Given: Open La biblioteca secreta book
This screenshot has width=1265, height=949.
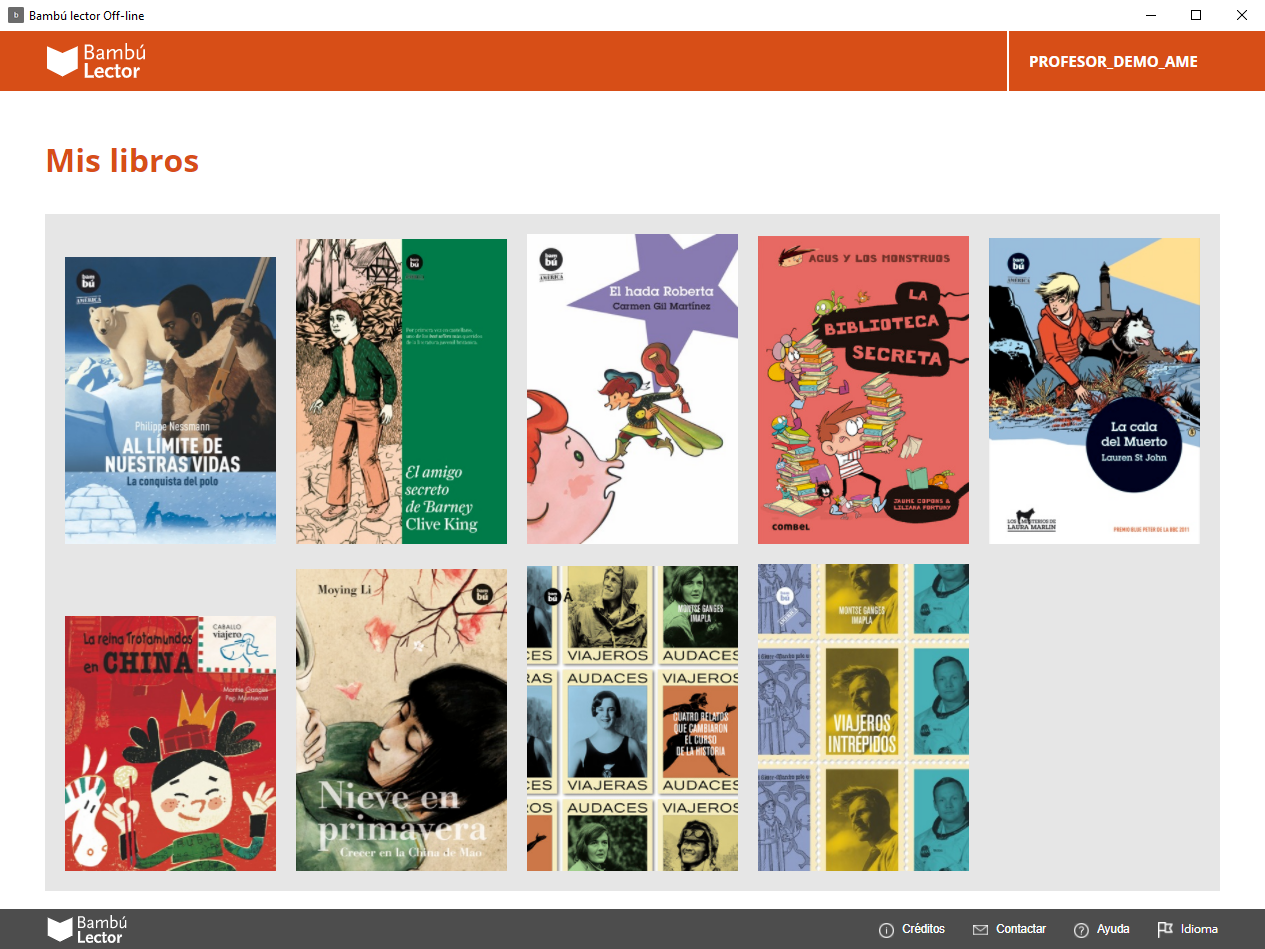Looking at the screenshot, I should 863,390.
